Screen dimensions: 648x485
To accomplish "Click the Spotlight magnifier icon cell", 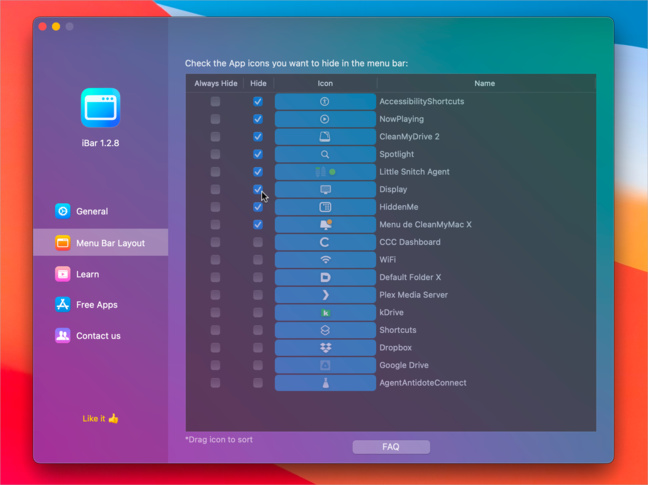I will pyautogui.click(x=325, y=155).
